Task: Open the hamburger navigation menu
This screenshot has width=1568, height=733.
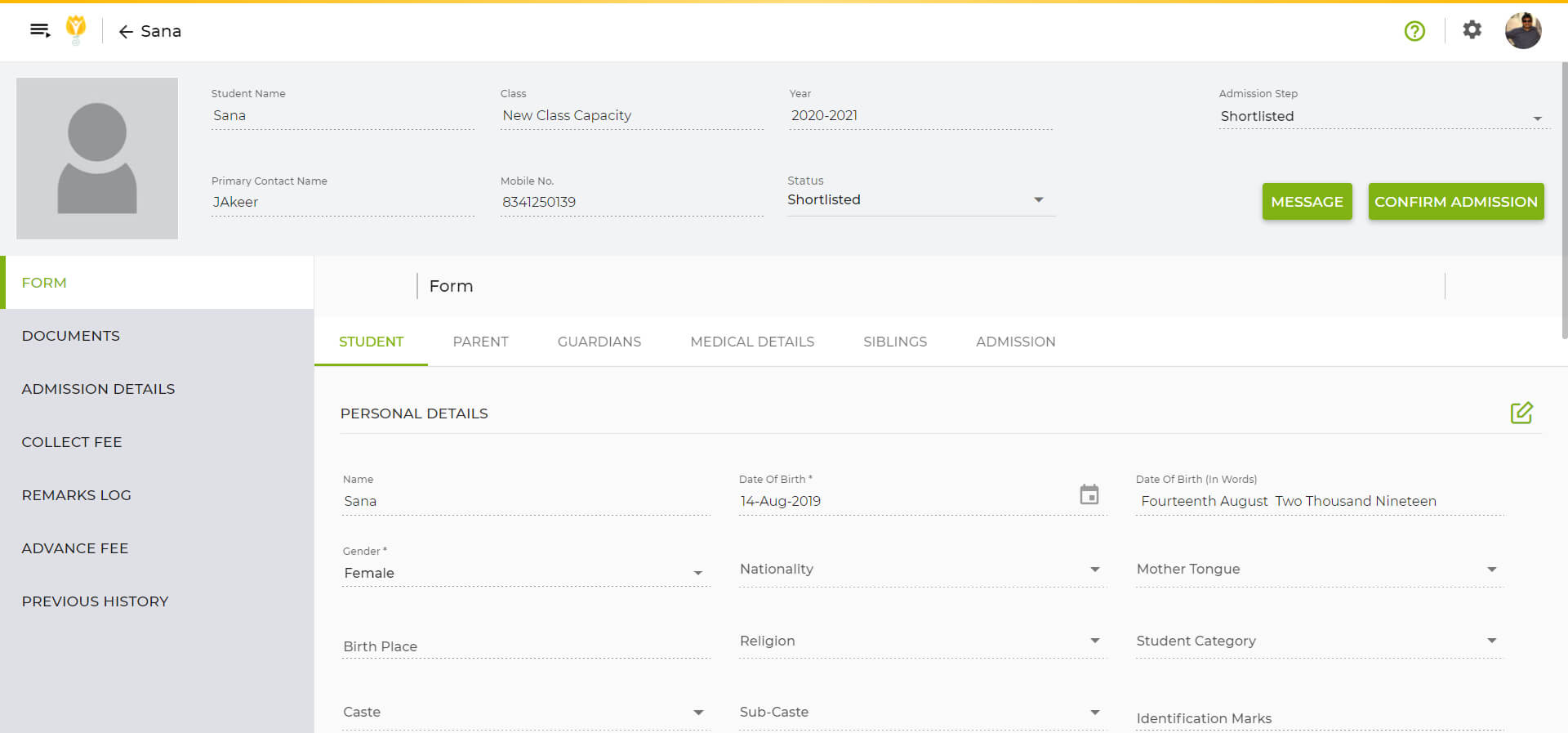Action: click(40, 31)
